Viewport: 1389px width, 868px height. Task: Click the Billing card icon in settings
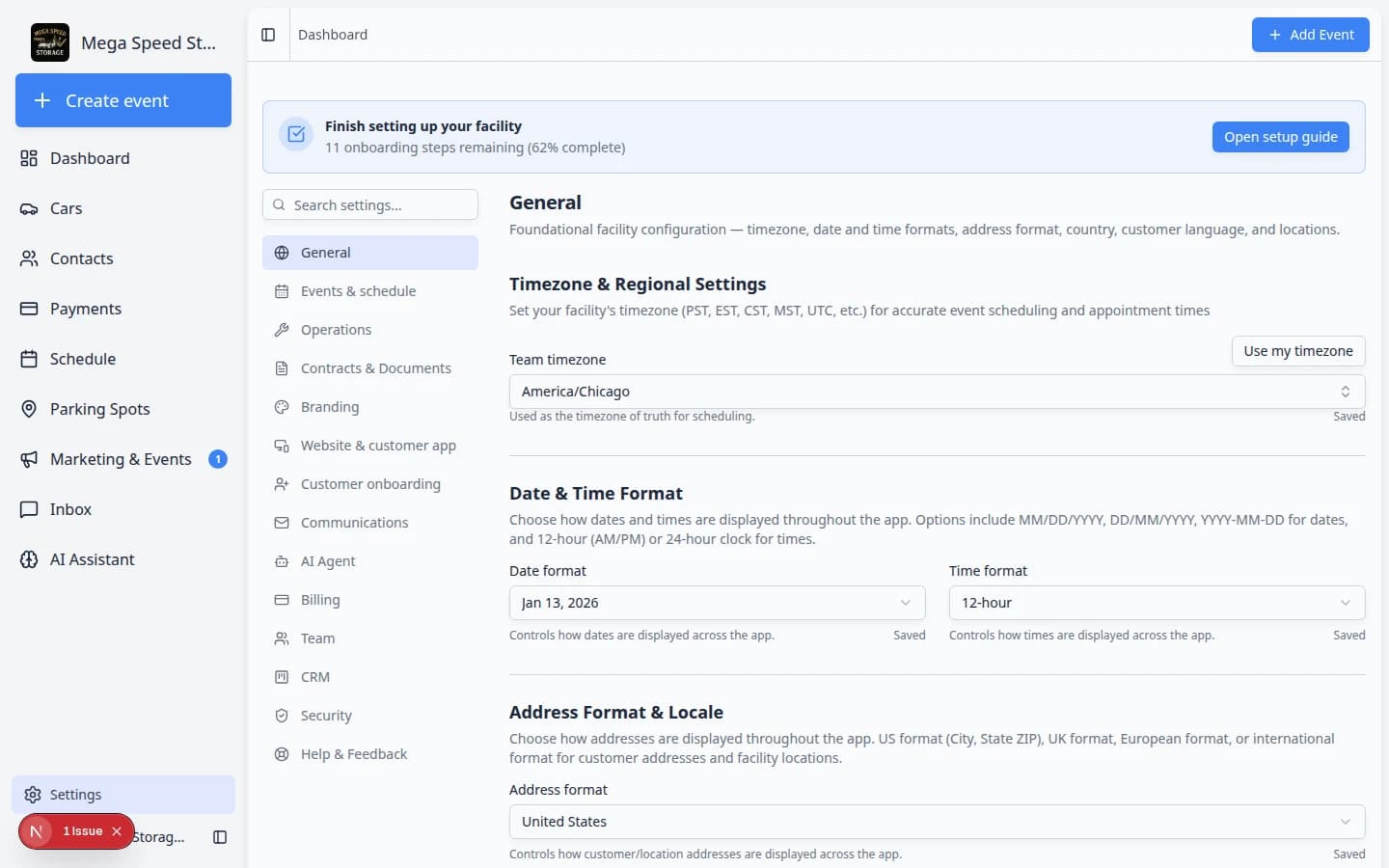tap(282, 600)
